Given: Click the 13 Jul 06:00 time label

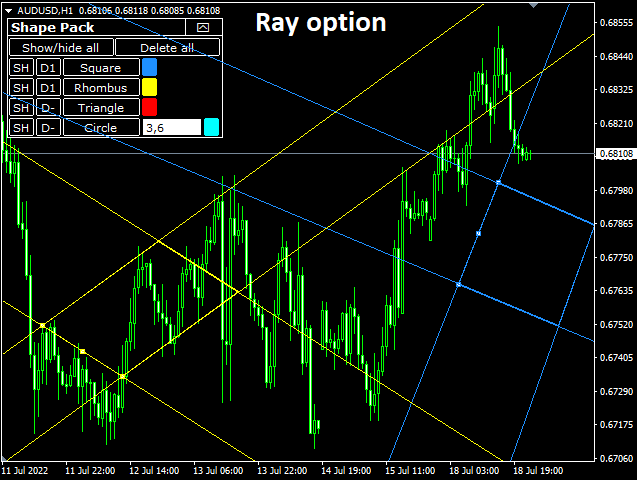Looking at the screenshot, I should coord(218,471).
